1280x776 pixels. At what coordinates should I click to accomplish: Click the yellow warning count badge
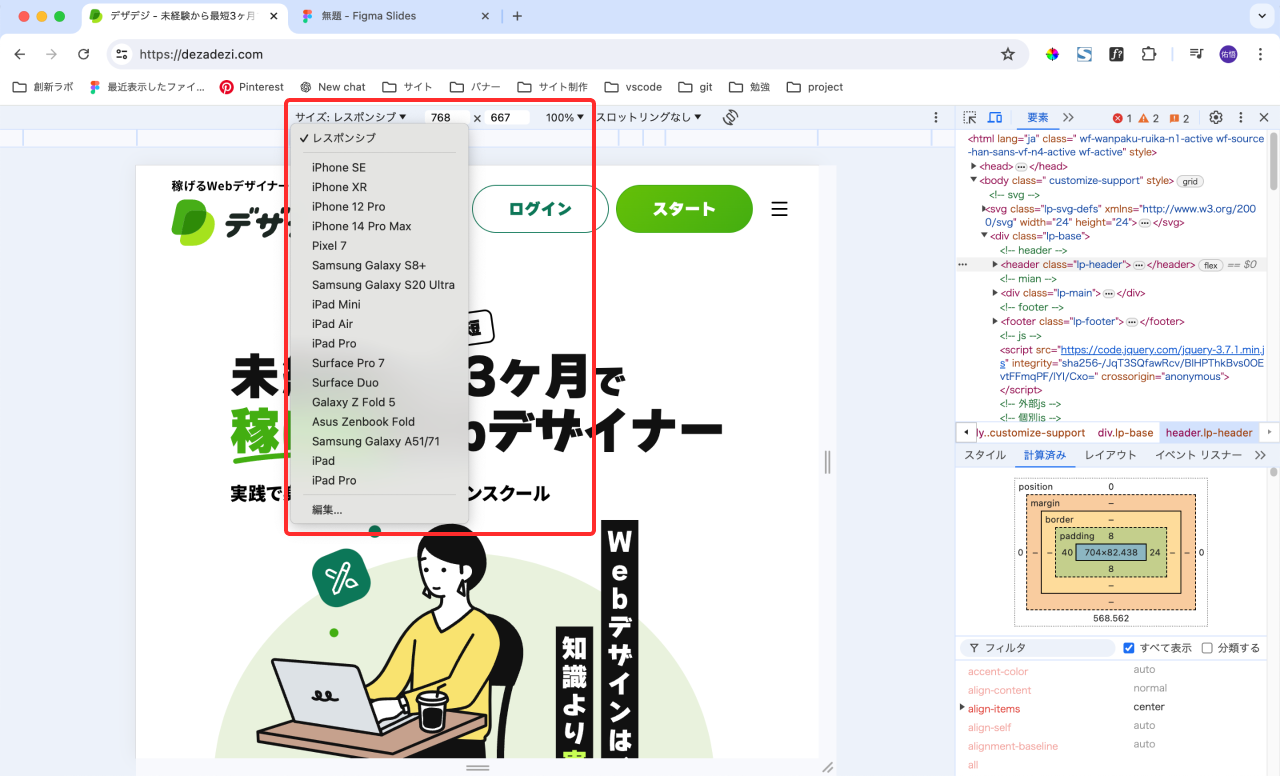pyautogui.click(x=1149, y=118)
